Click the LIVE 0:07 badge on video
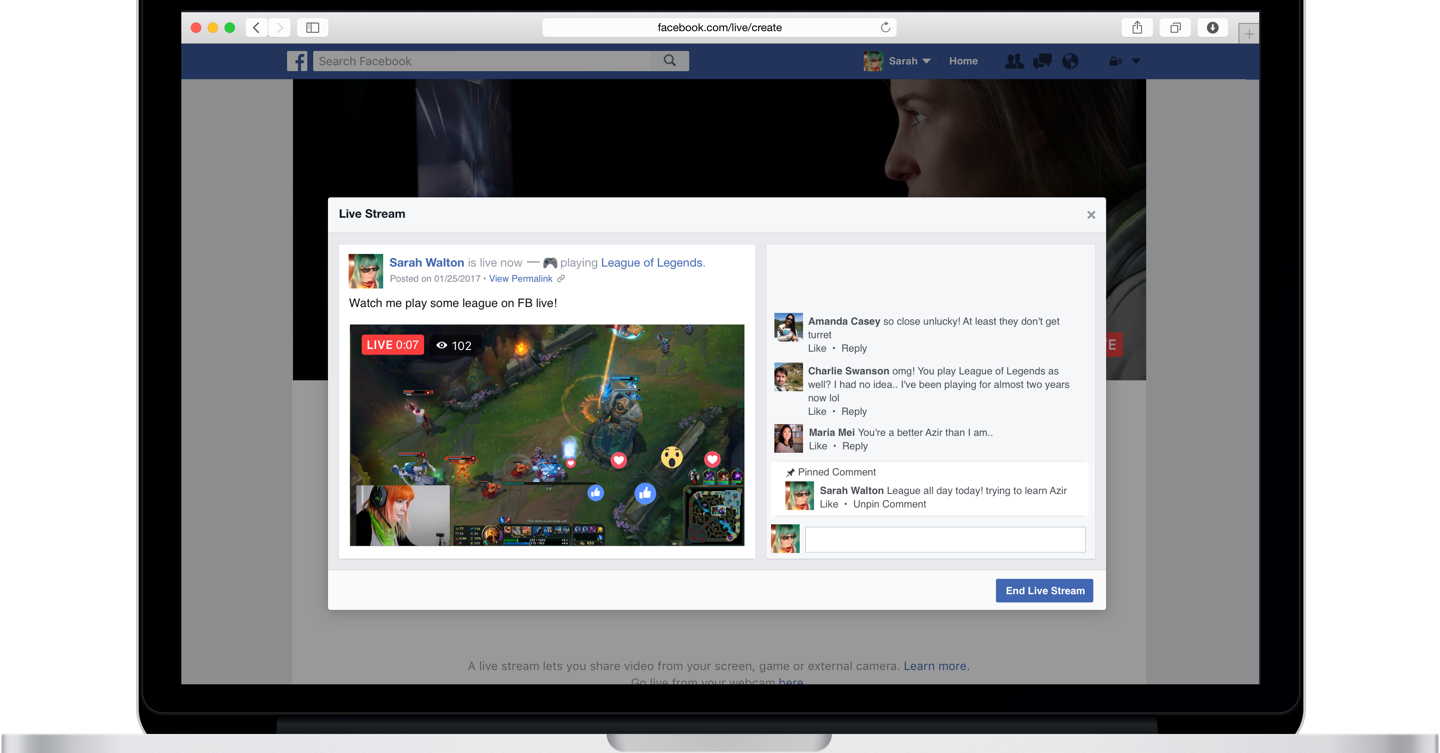Viewport: 1440px width, 753px height. pyautogui.click(x=393, y=345)
